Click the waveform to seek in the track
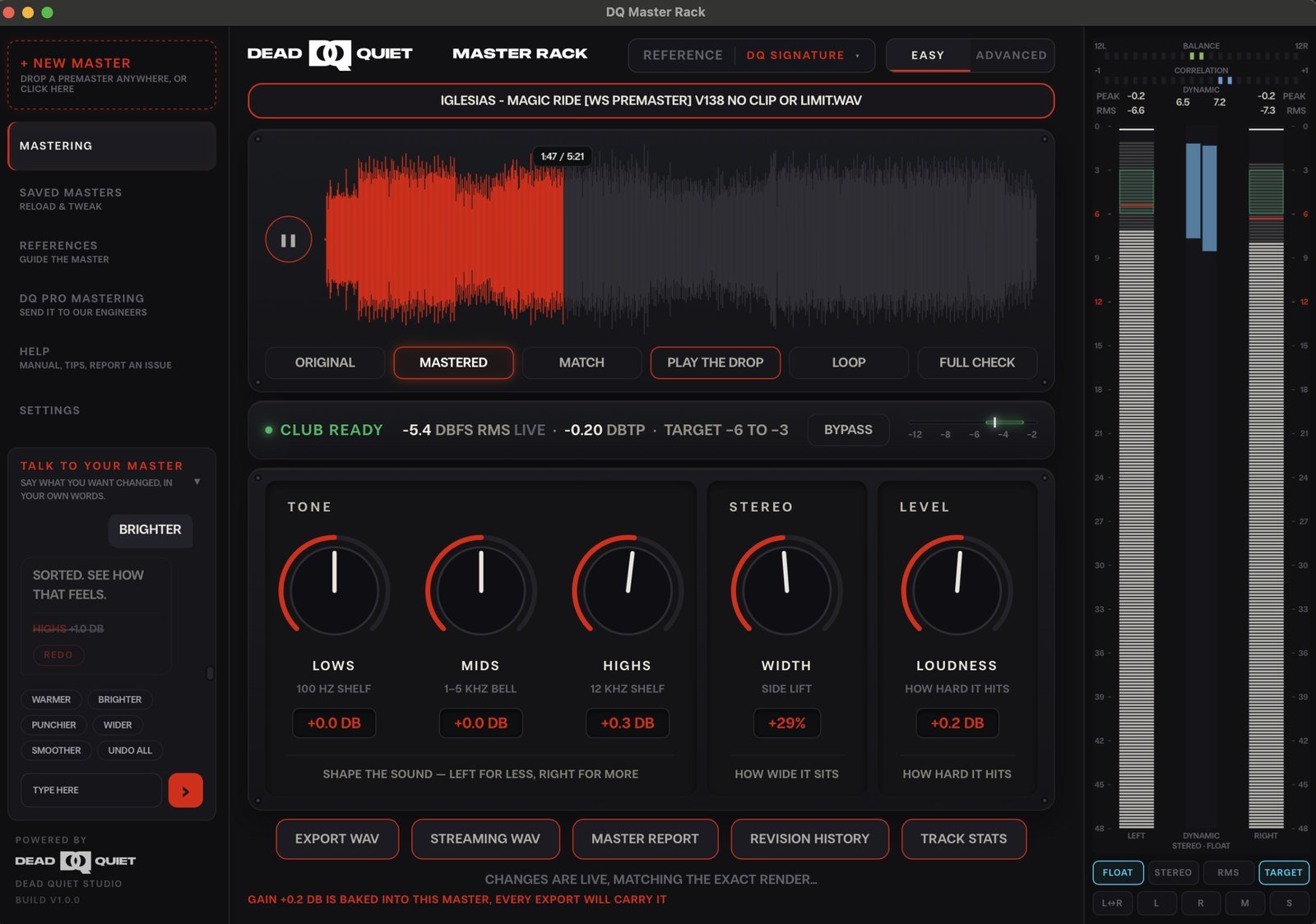This screenshot has width=1316, height=924. (680, 239)
